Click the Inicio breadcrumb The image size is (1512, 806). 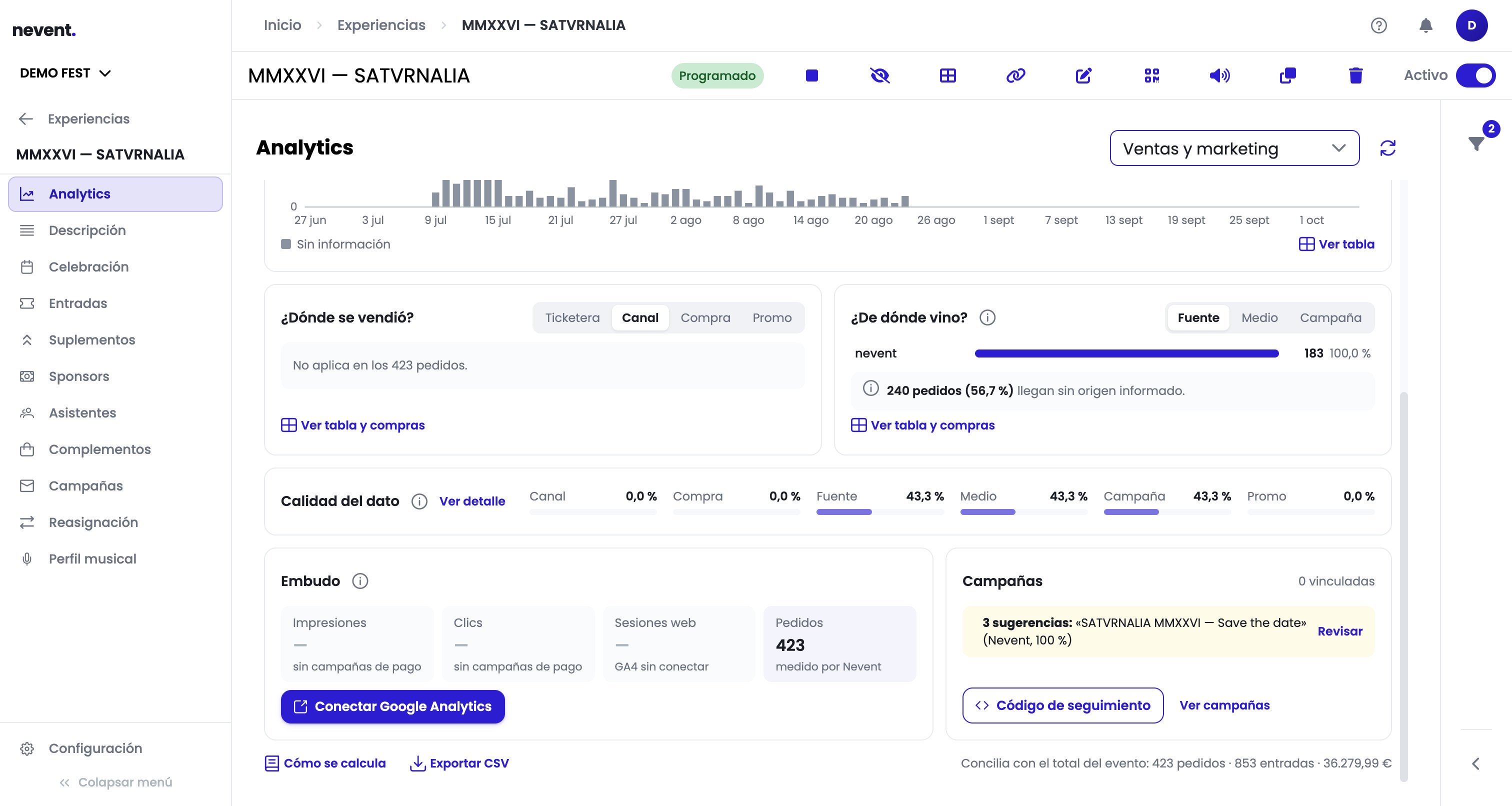click(x=282, y=25)
